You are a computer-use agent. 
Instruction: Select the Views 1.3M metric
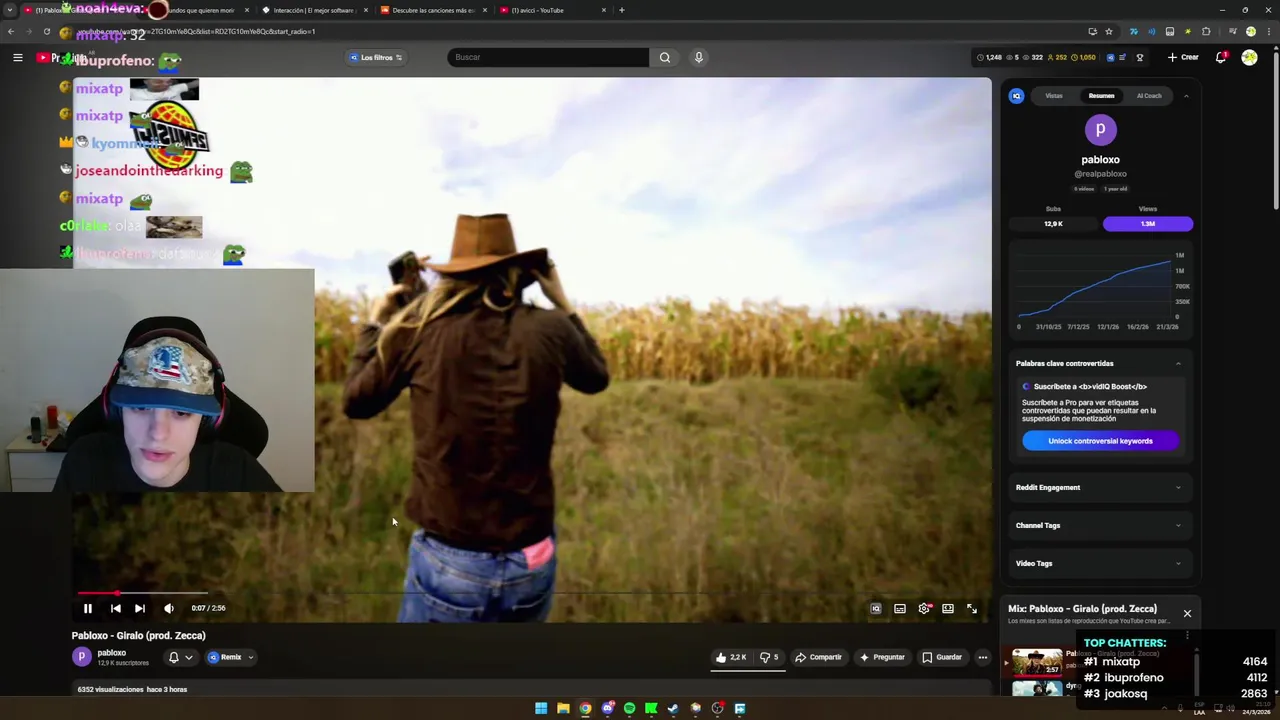pyautogui.click(x=1148, y=224)
